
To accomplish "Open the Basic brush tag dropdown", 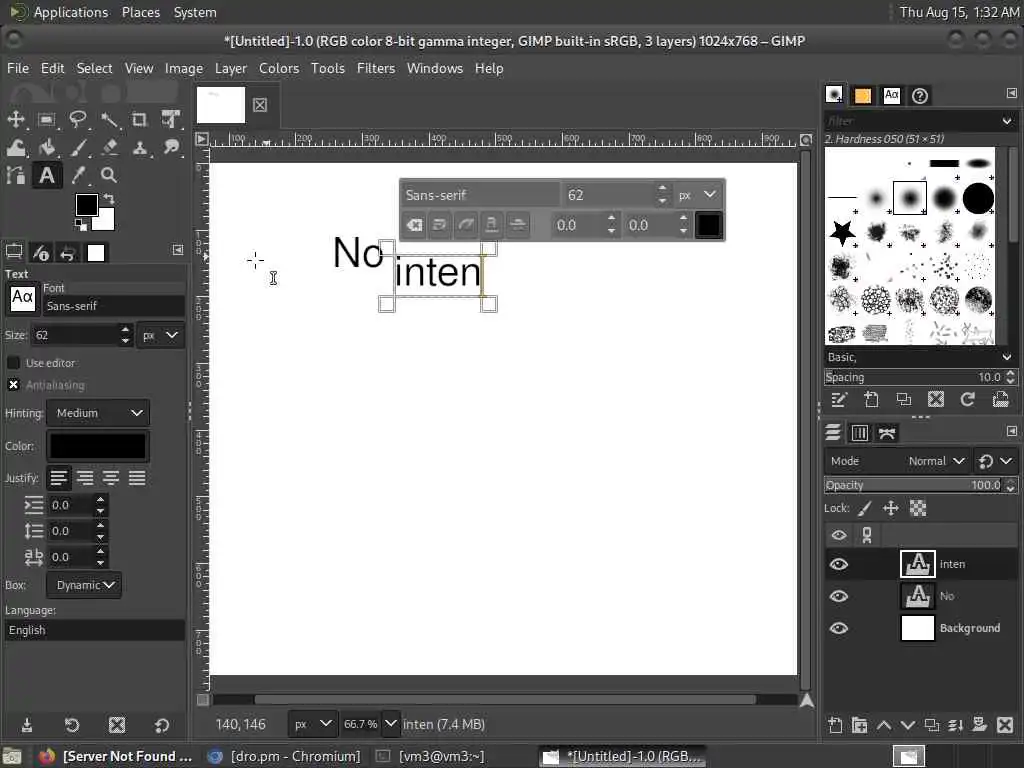I will click(1006, 357).
